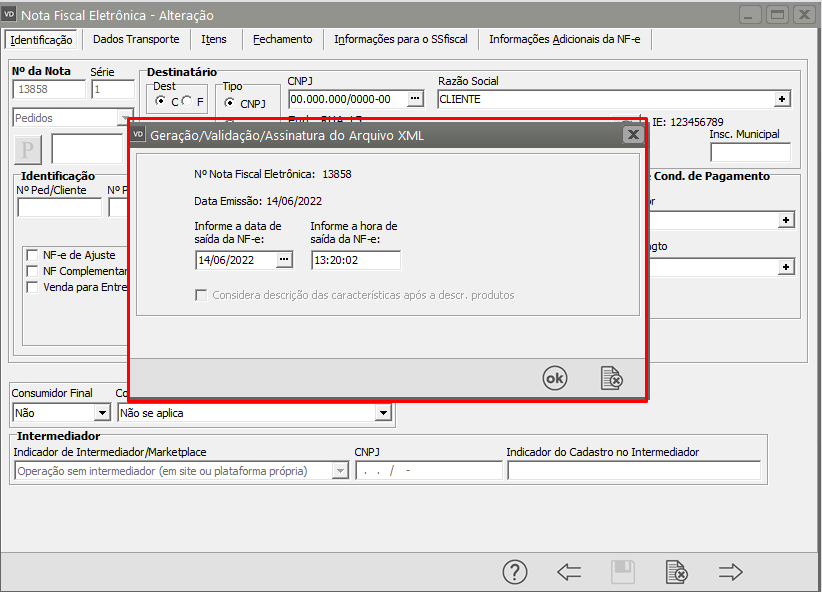822x592 pixels.
Task: Click the cancel document icon in the XML dialog
Action: click(611, 378)
